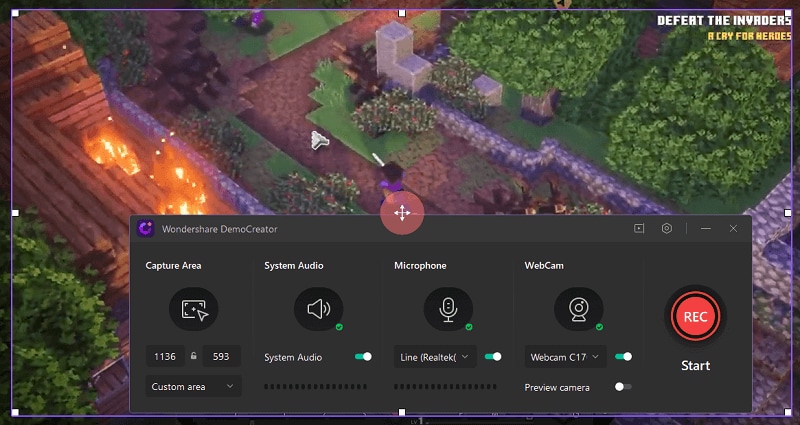Image resolution: width=800 pixels, height=425 pixels.
Task: Click the Wondershare DemoCreator title text
Action: pos(220,229)
